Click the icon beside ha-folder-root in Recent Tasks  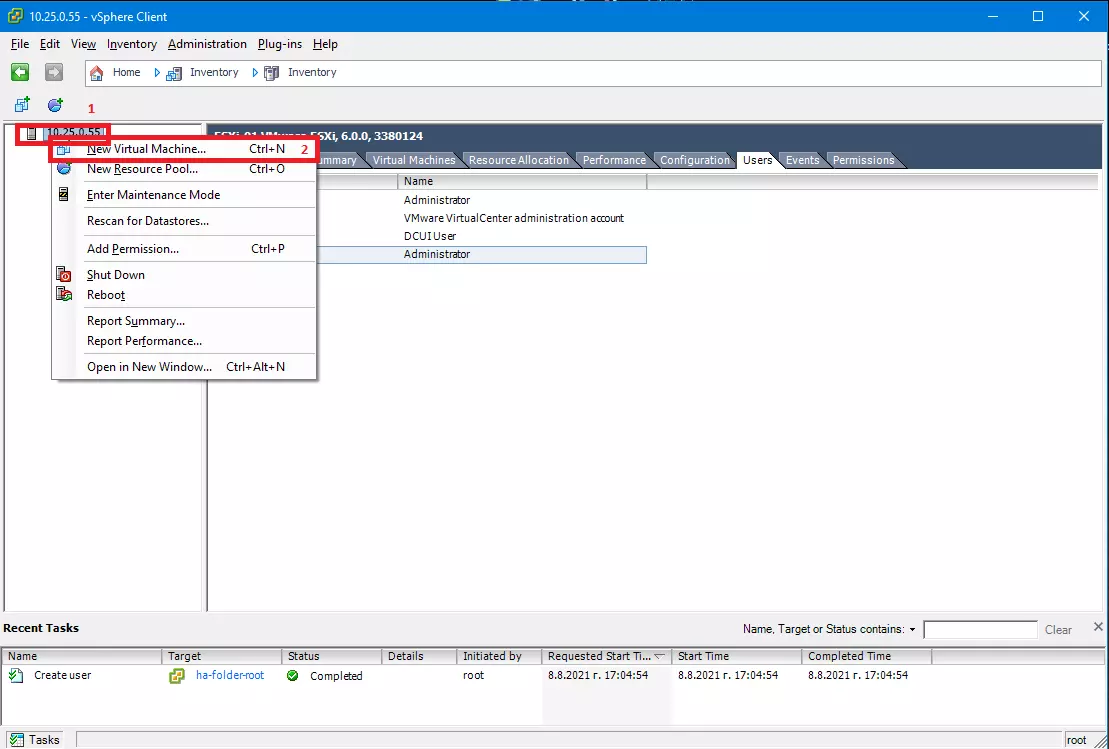(x=177, y=675)
